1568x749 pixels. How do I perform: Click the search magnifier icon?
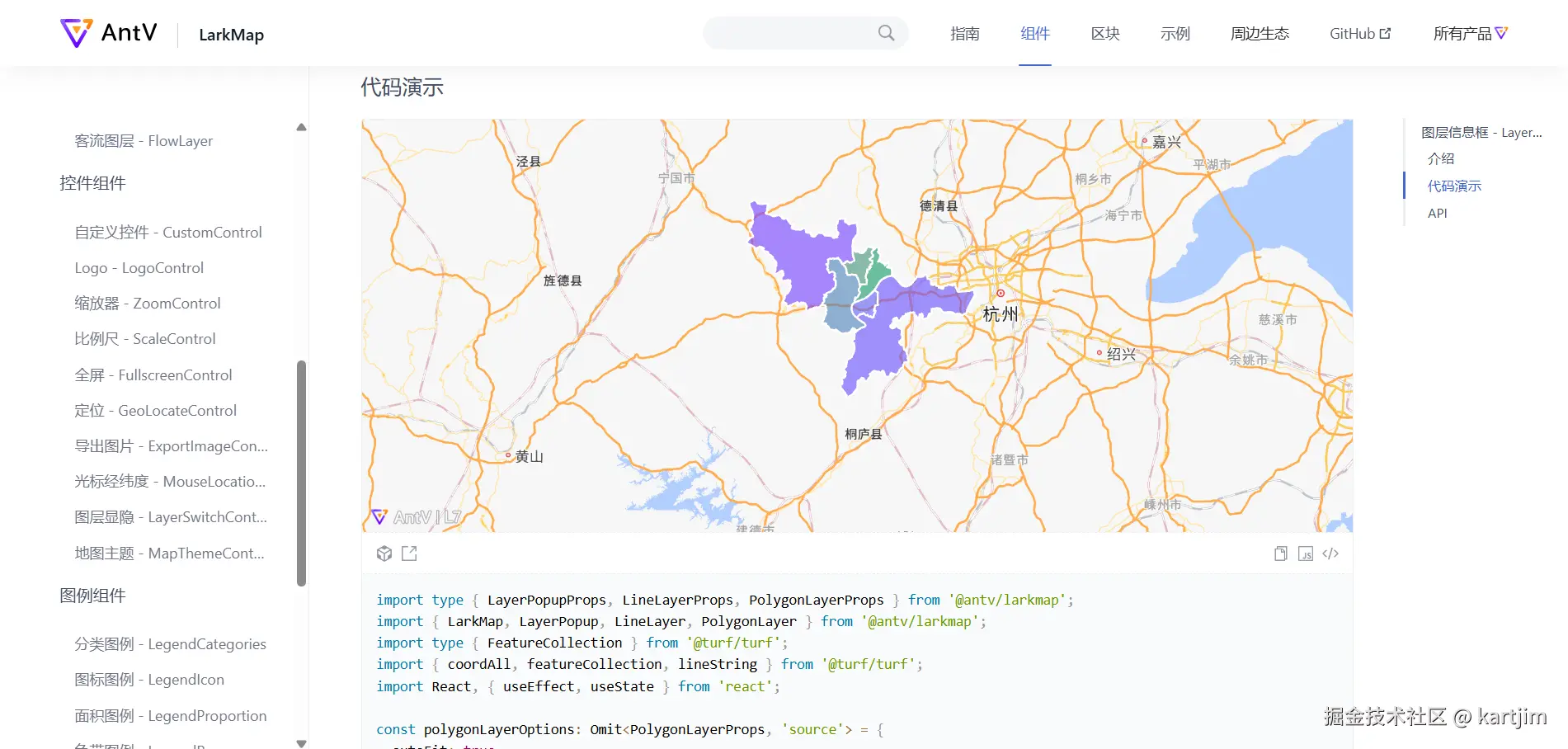[x=886, y=33]
